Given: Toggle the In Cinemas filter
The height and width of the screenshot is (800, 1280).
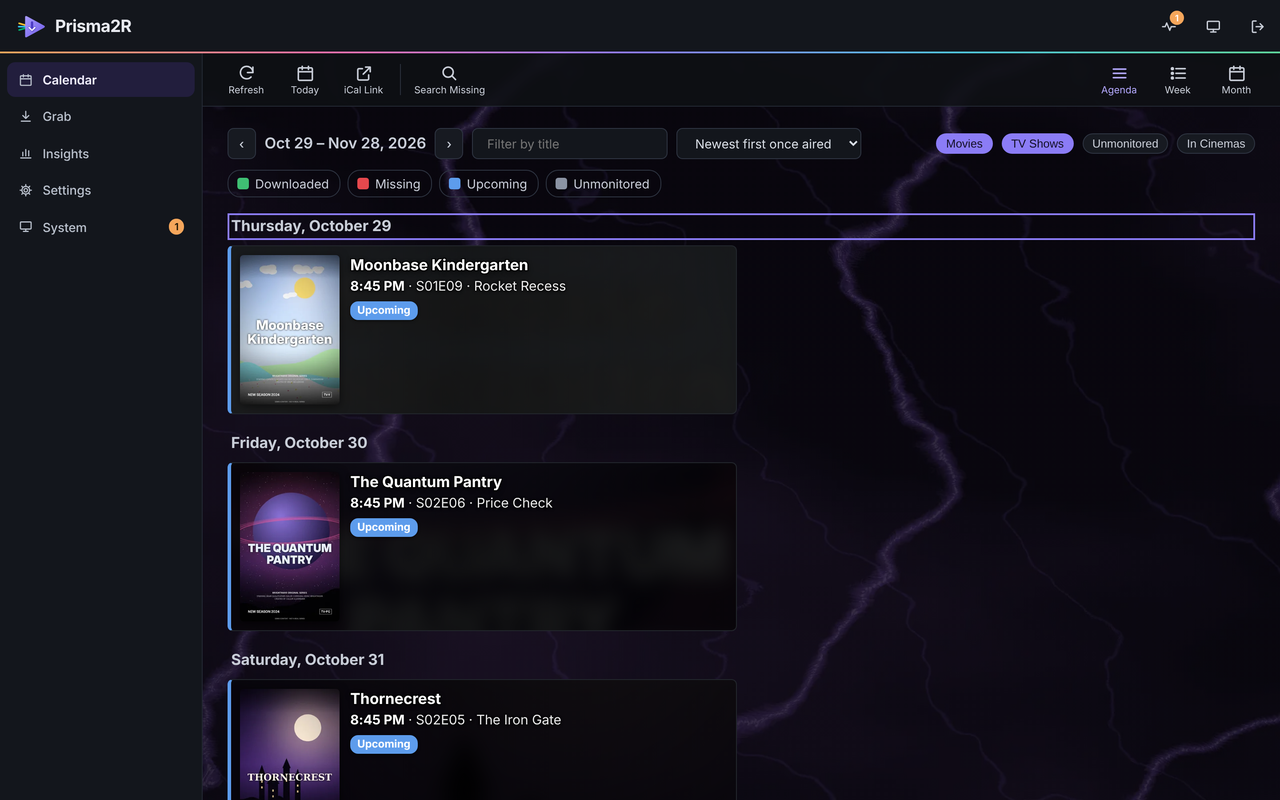Looking at the screenshot, I should tap(1215, 144).
